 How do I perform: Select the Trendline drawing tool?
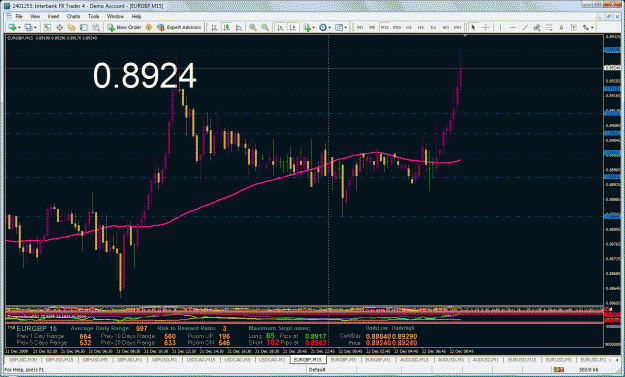click(x=525, y=27)
